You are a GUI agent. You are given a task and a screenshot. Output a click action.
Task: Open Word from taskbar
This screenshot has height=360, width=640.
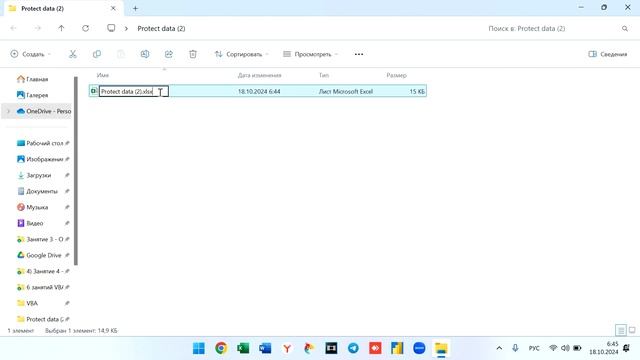(265, 348)
